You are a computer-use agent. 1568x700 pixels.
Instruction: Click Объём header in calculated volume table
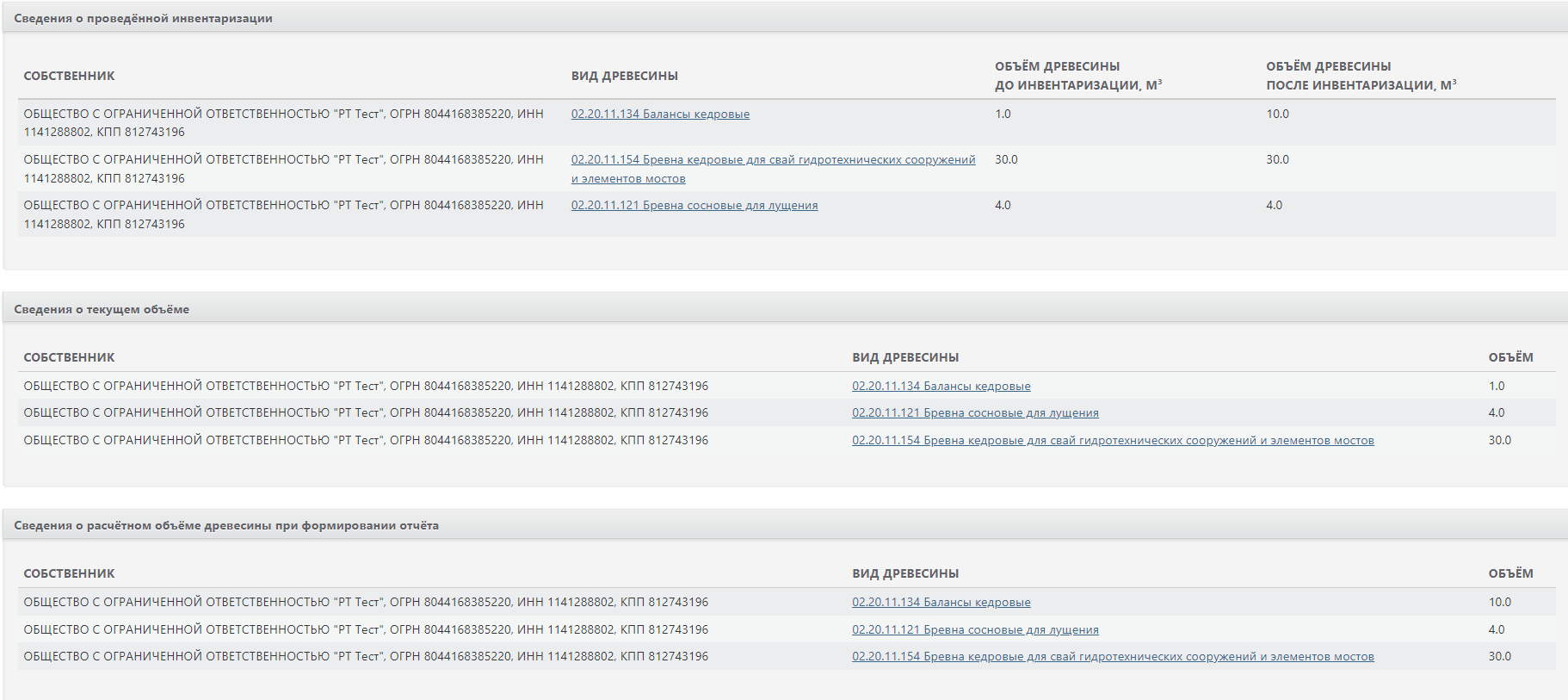1510,573
